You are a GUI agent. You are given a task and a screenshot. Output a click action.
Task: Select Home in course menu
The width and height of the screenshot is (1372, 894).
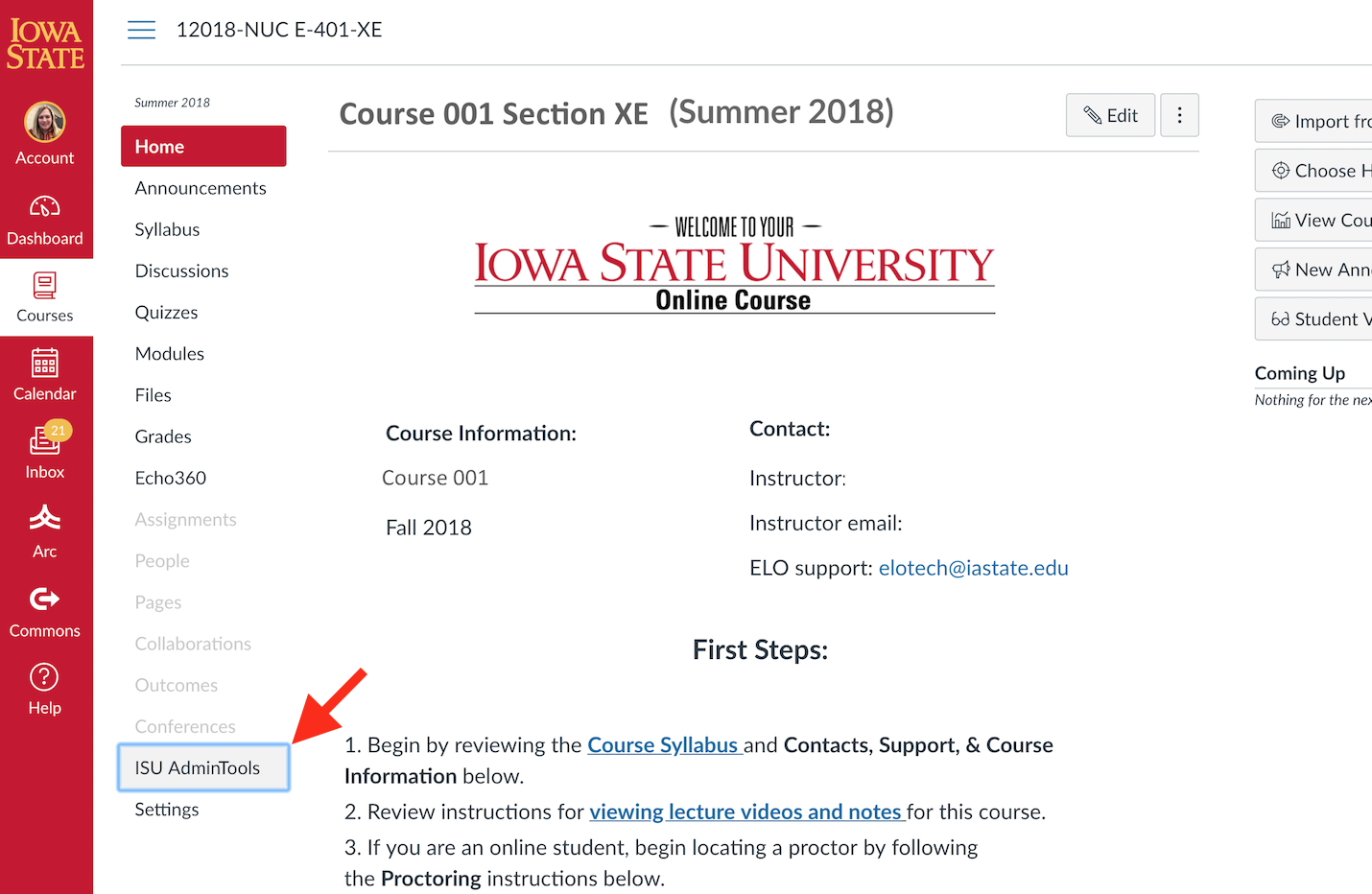click(203, 147)
